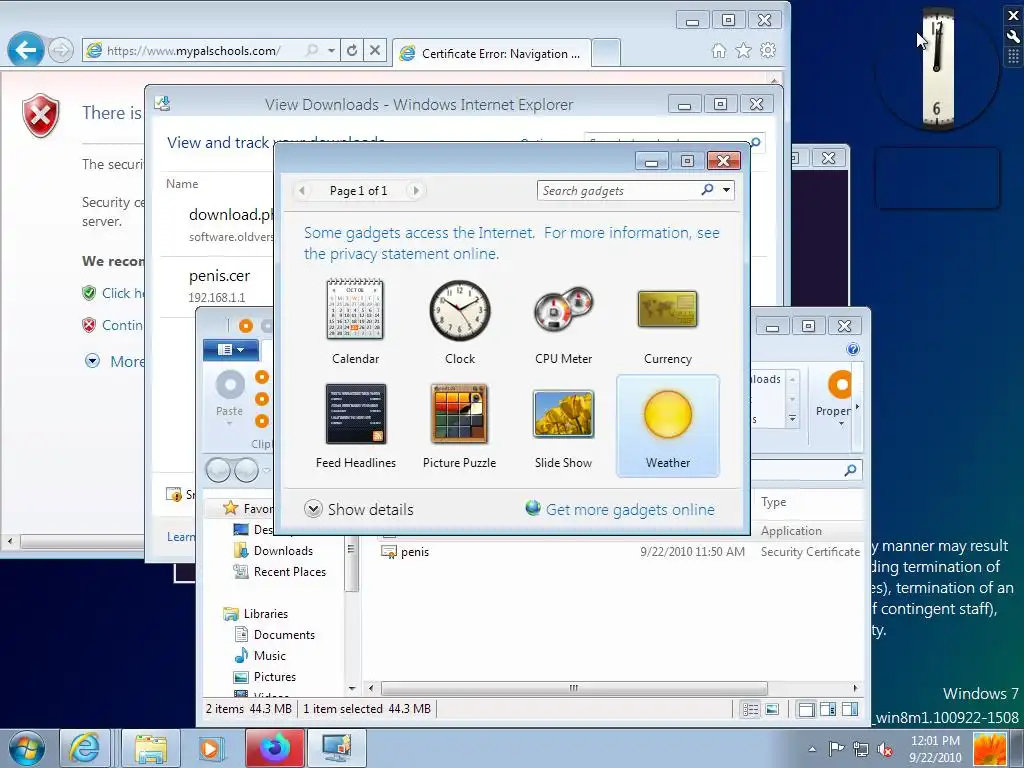Image resolution: width=1024 pixels, height=768 pixels.
Task: Click taskbar clock showing 12:01 PM
Action: pyautogui.click(x=935, y=749)
